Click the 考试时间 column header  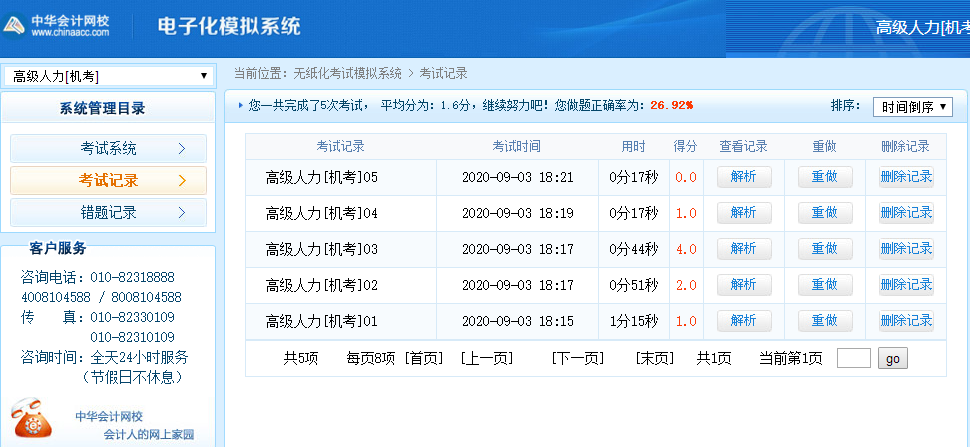pyautogui.click(x=517, y=147)
